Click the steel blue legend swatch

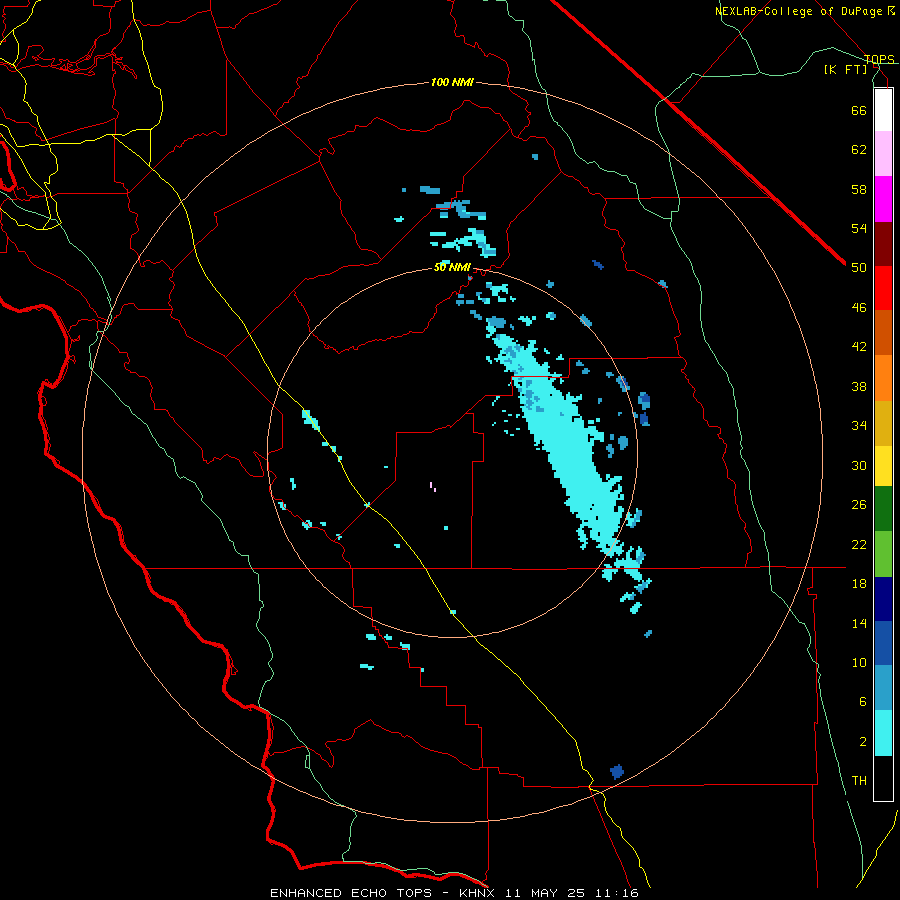click(x=883, y=688)
